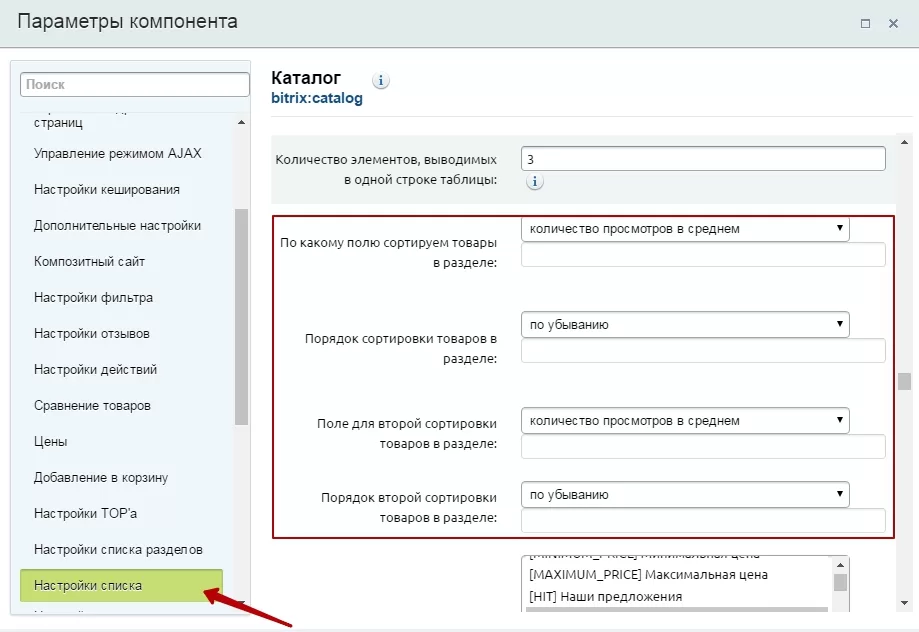919x632 pixels.
Task: Click the property list box scroll-up arrow
Action: click(840, 565)
